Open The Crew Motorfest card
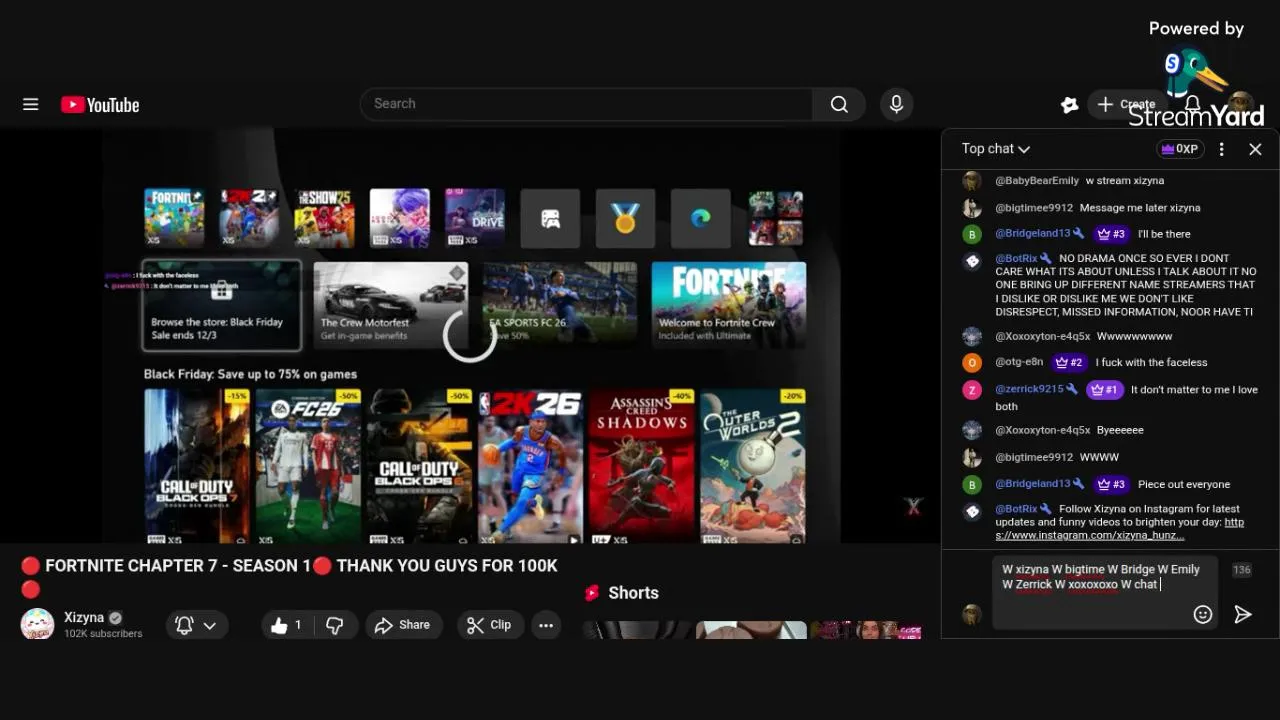 tap(391, 305)
